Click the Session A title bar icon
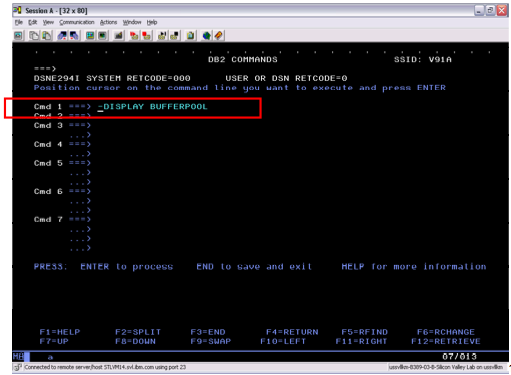 tap(17, 10)
